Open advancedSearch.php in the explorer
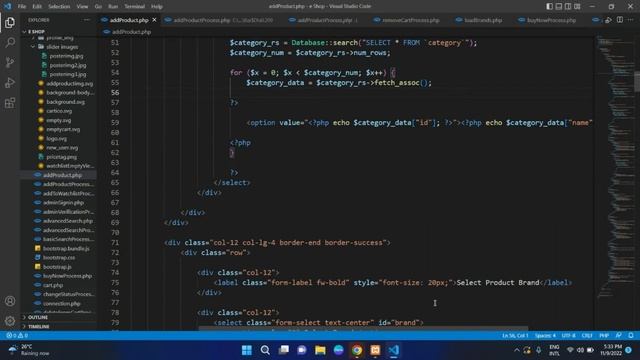640x360 pixels. pyautogui.click(x=68, y=221)
